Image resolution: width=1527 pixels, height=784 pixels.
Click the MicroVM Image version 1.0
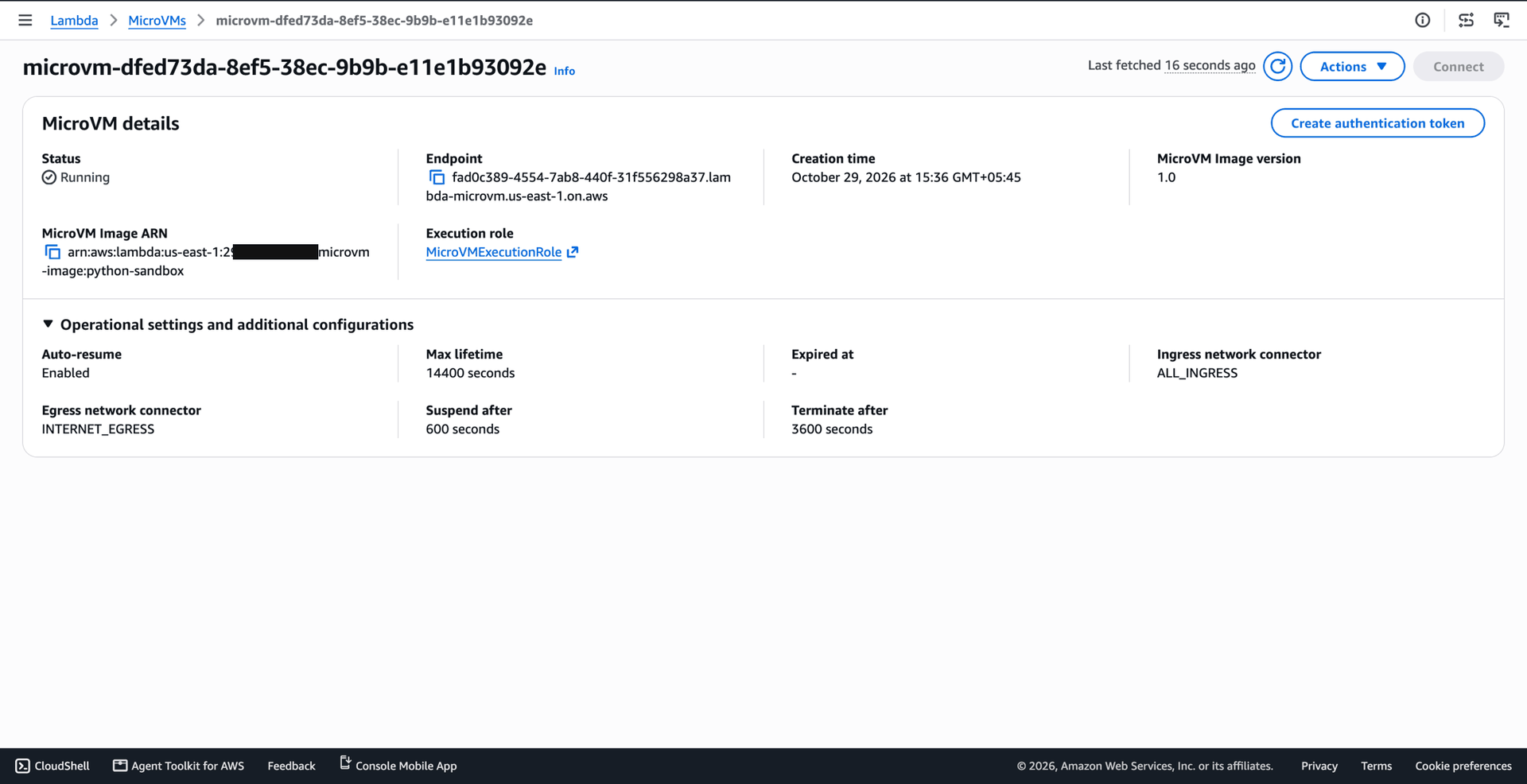(1166, 177)
